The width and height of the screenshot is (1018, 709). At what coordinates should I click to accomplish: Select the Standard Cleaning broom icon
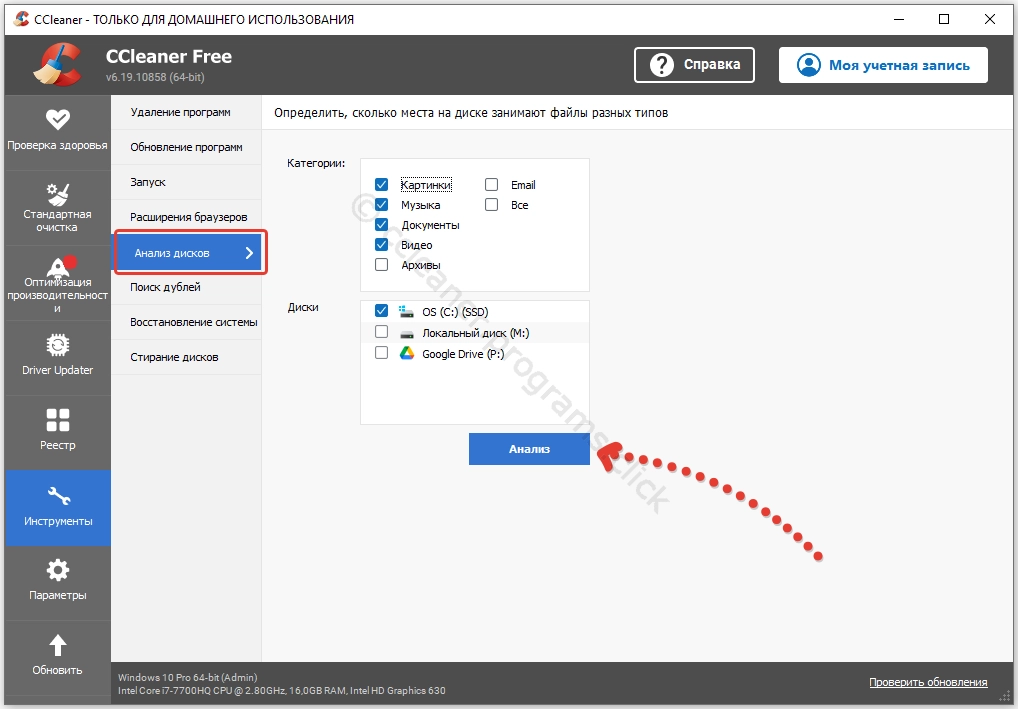tap(57, 193)
